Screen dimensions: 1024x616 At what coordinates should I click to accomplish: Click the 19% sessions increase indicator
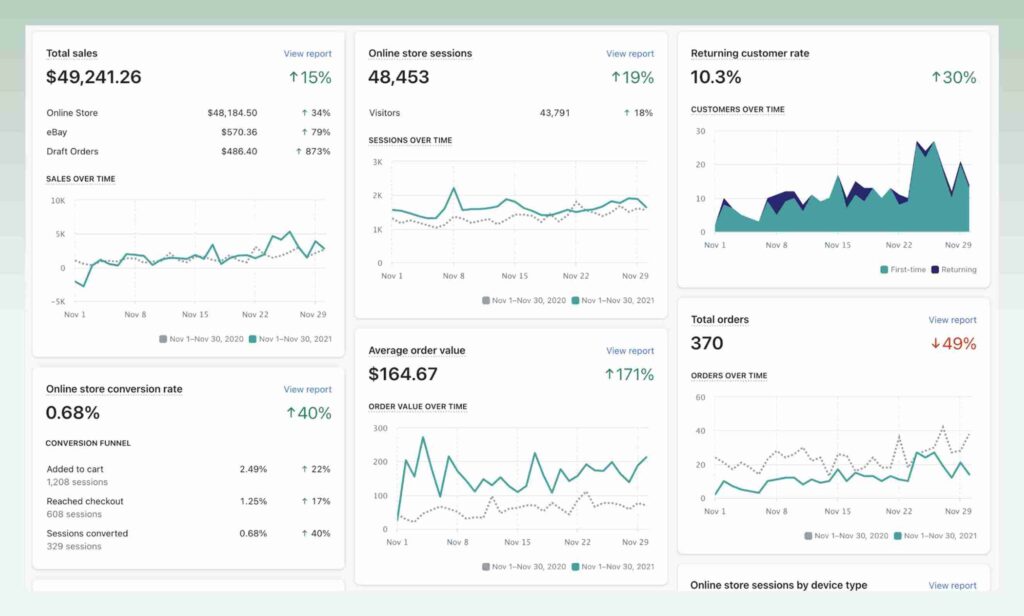coord(632,78)
